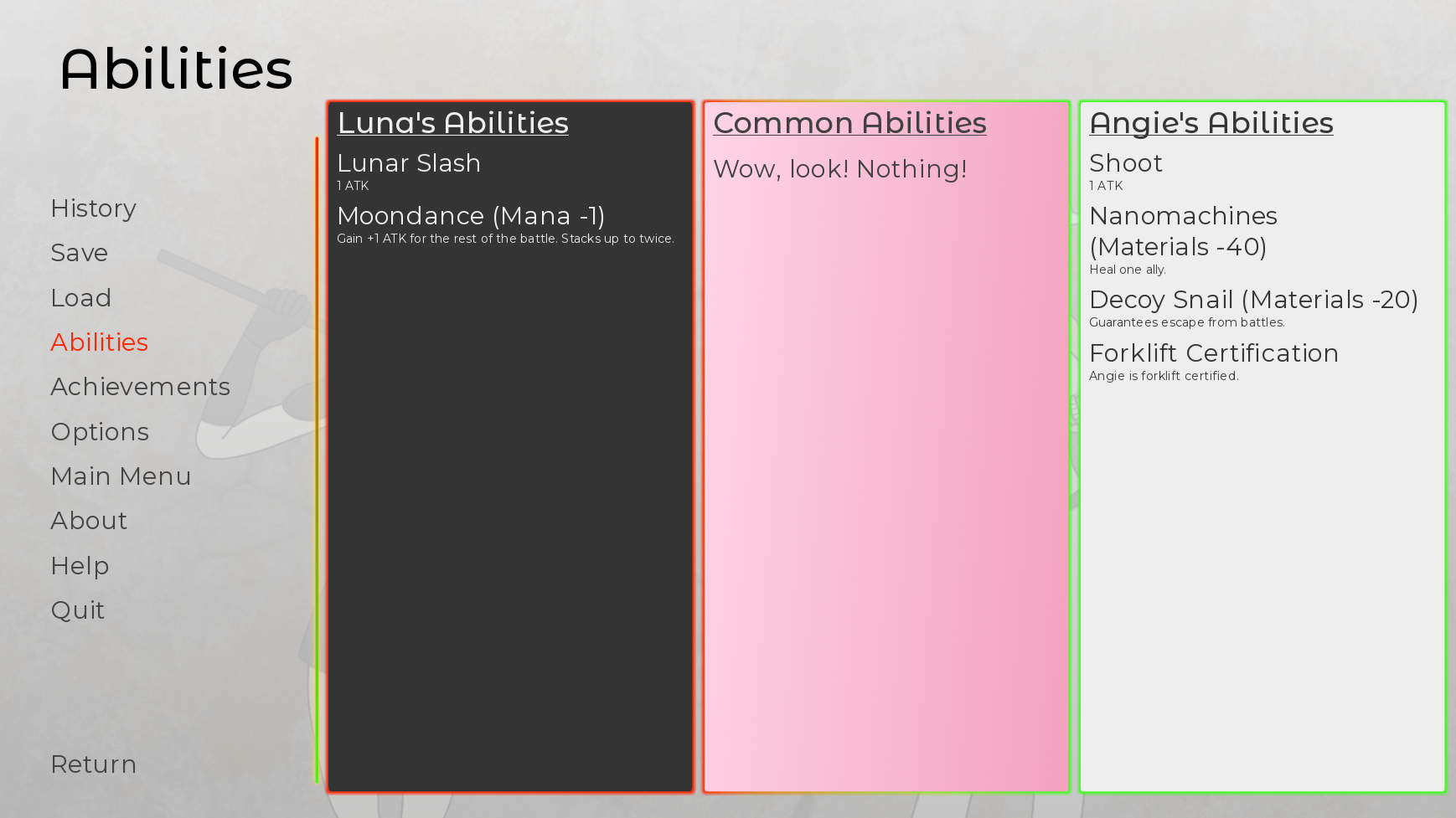Choose Decoy Snail (Materials -20) ability
This screenshot has width=1456, height=818.
pyautogui.click(x=1253, y=300)
